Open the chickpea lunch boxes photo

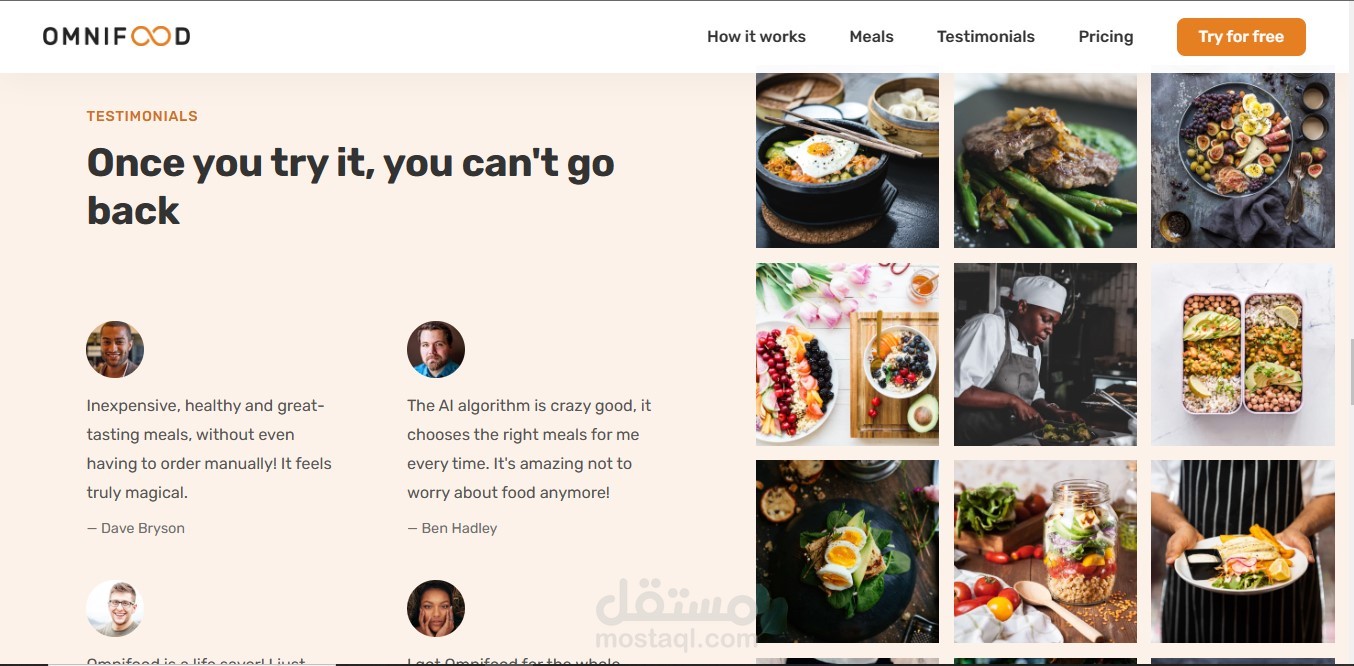(1243, 354)
